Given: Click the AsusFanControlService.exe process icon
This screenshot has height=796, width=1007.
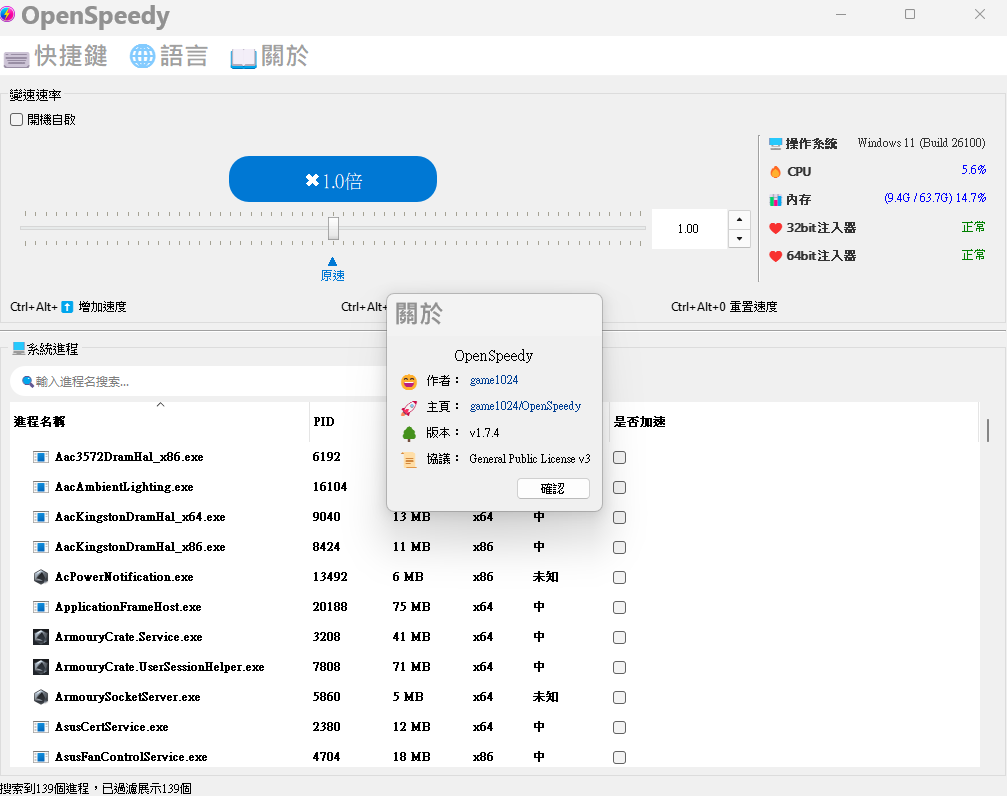Looking at the screenshot, I should 40,757.
